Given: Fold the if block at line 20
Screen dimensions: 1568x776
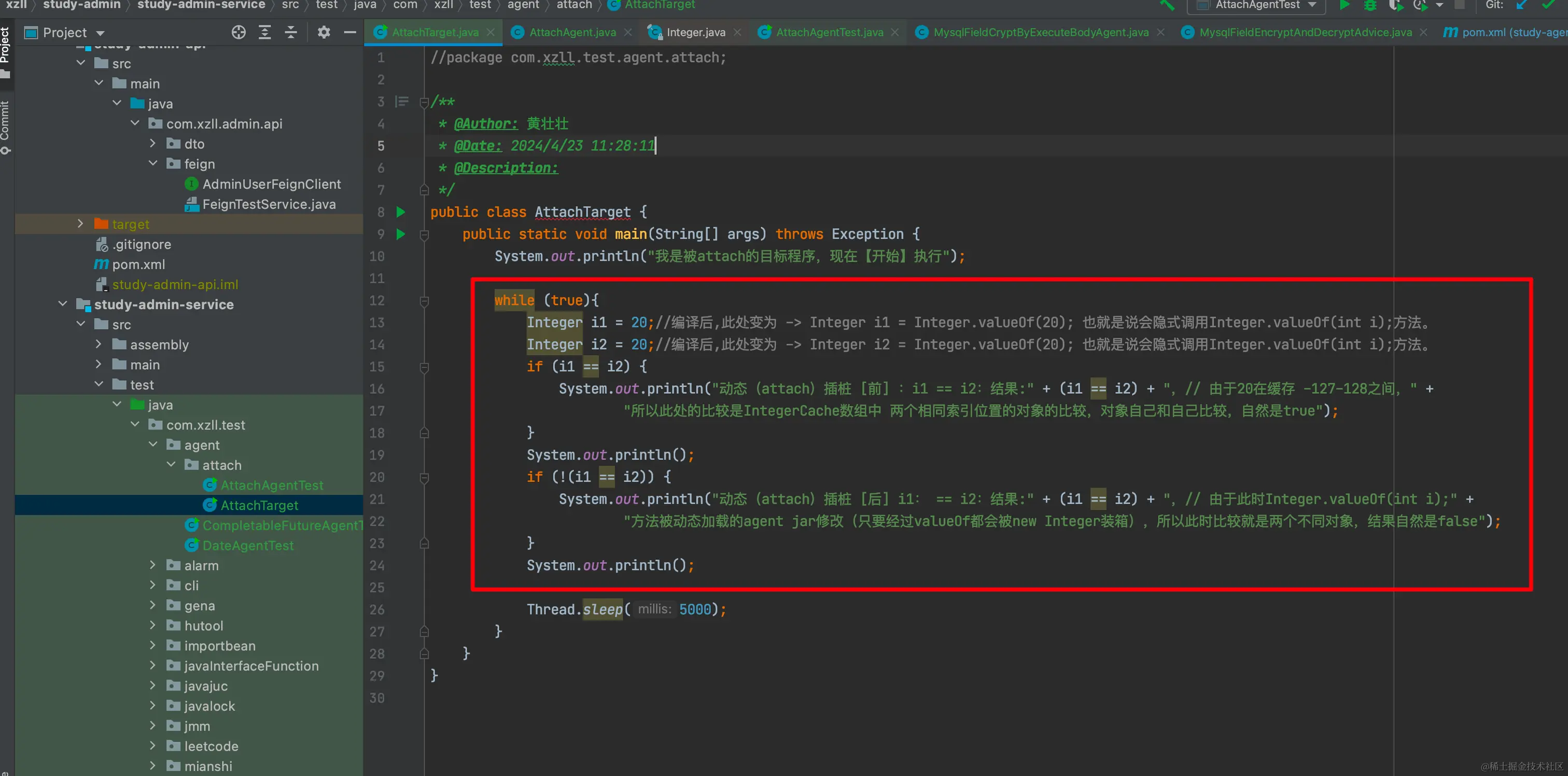Looking at the screenshot, I should pos(424,478).
